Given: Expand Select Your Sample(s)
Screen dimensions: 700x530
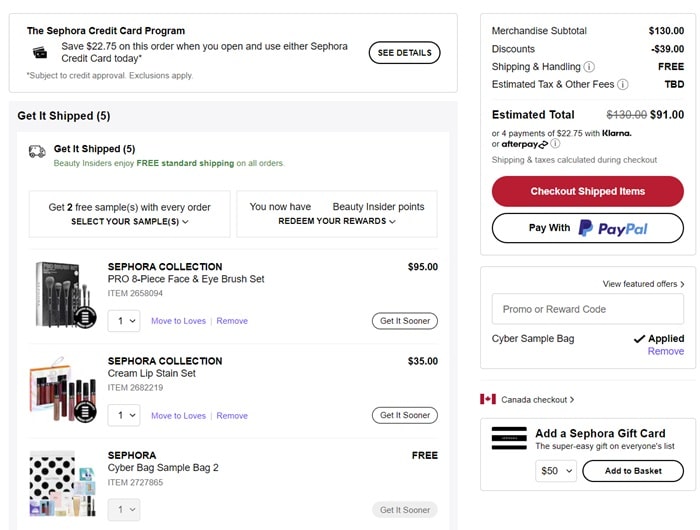Looking at the screenshot, I should tap(130, 221).
